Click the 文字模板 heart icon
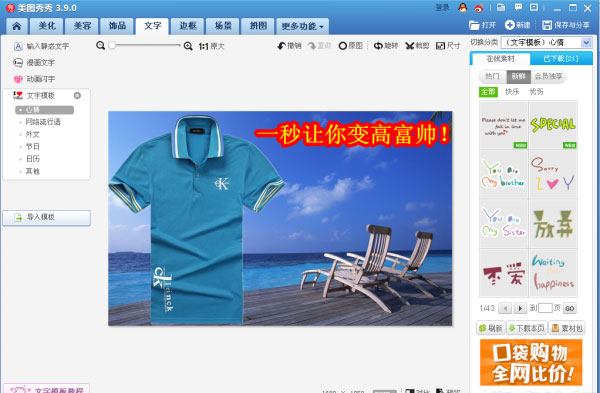The image size is (600, 393). coord(18,95)
